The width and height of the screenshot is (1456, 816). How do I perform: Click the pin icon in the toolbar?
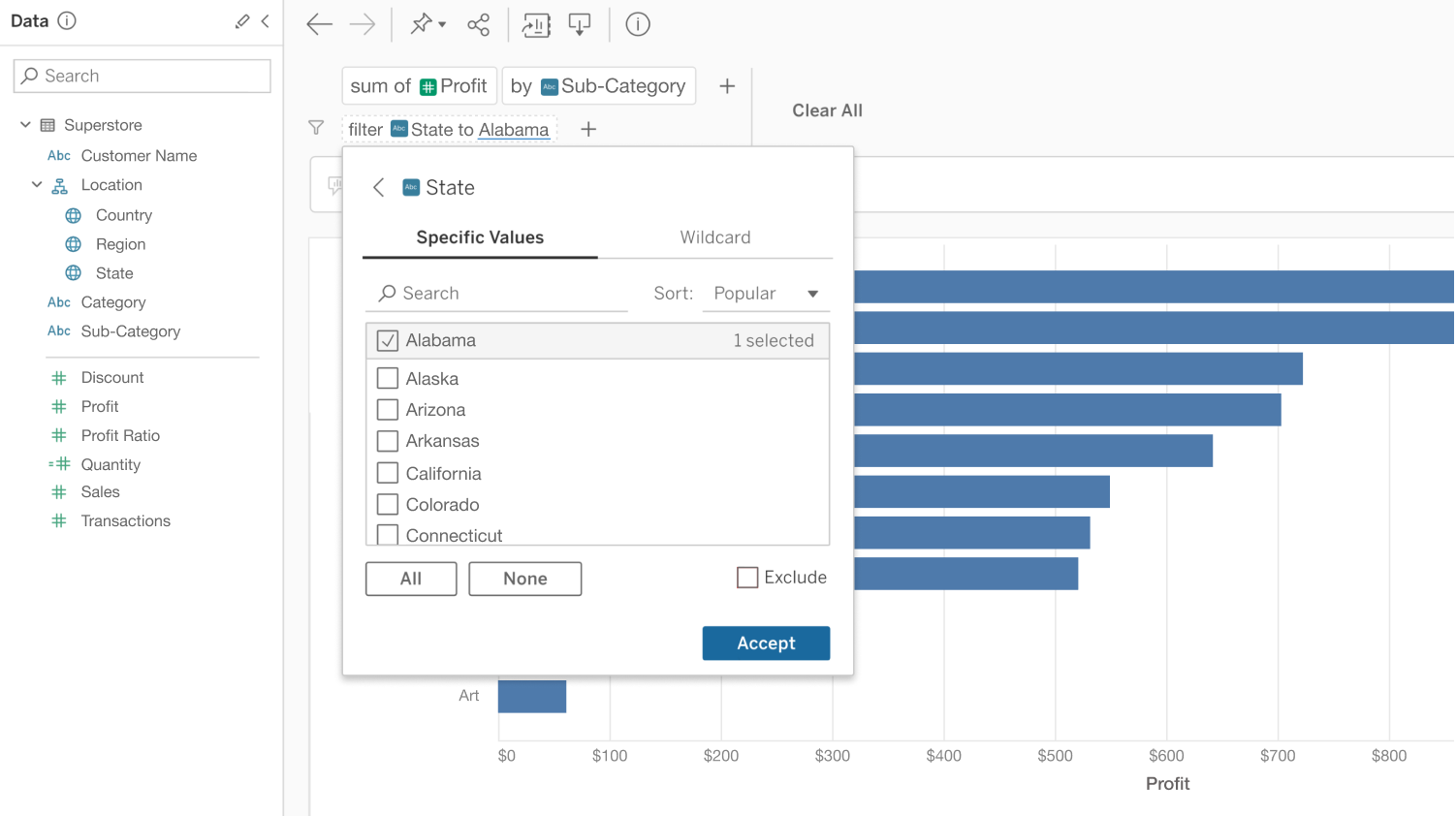point(421,24)
